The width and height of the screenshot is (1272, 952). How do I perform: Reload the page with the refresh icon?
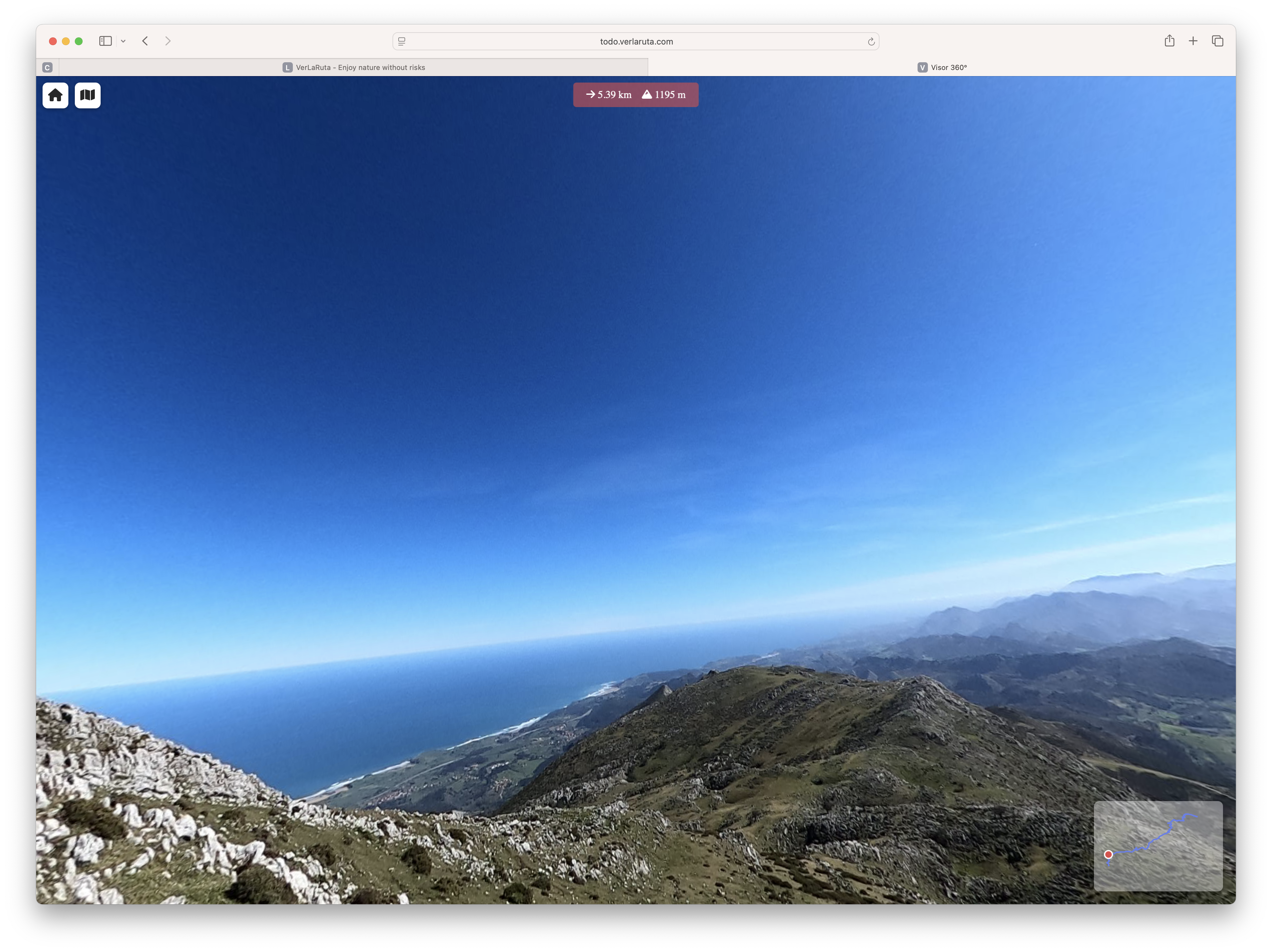click(x=871, y=41)
